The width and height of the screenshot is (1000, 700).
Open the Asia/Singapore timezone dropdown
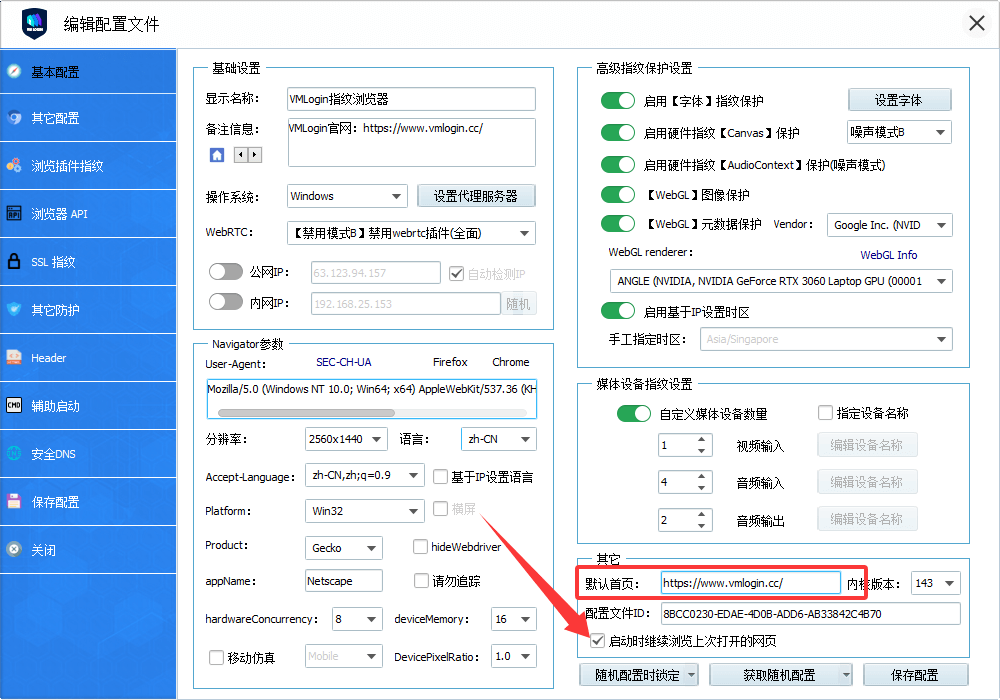(x=826, y=338)
